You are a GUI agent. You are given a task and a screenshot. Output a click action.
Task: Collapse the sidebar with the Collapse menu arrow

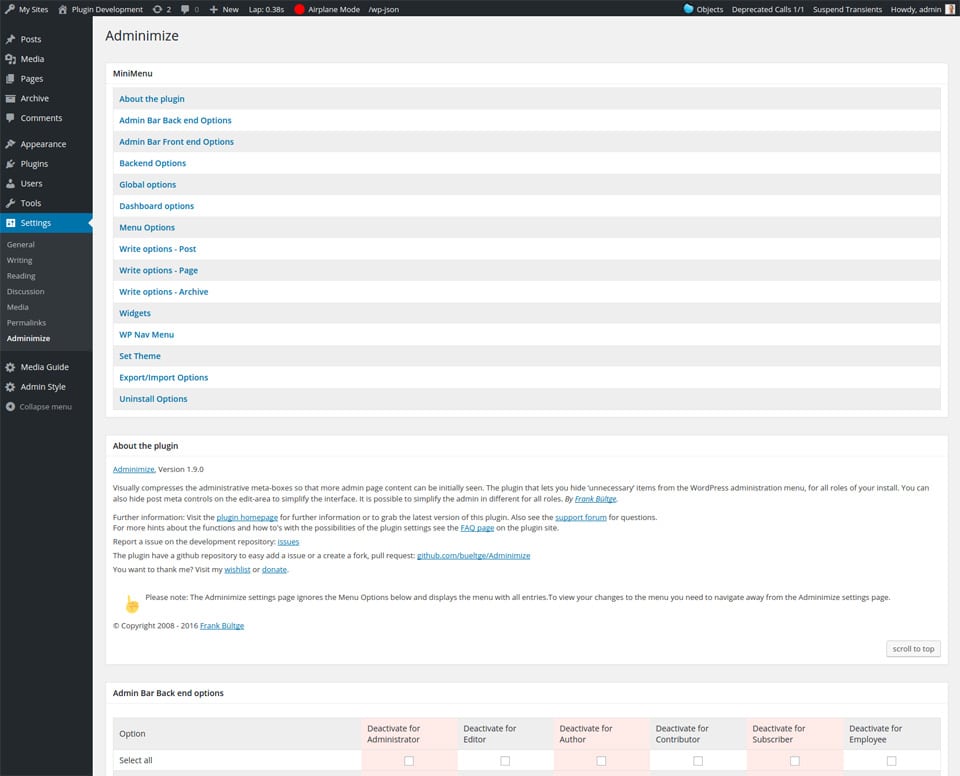pos(10,407)
